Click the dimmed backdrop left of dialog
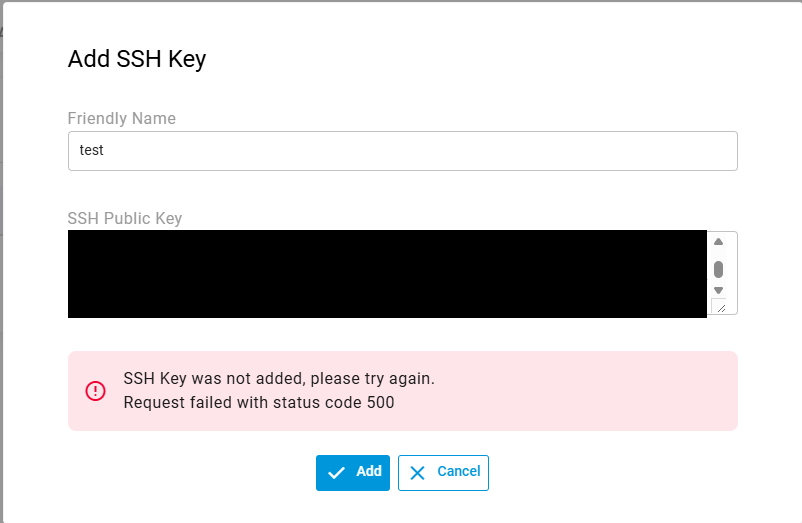The image size is (802, 523). click(2, 300)
